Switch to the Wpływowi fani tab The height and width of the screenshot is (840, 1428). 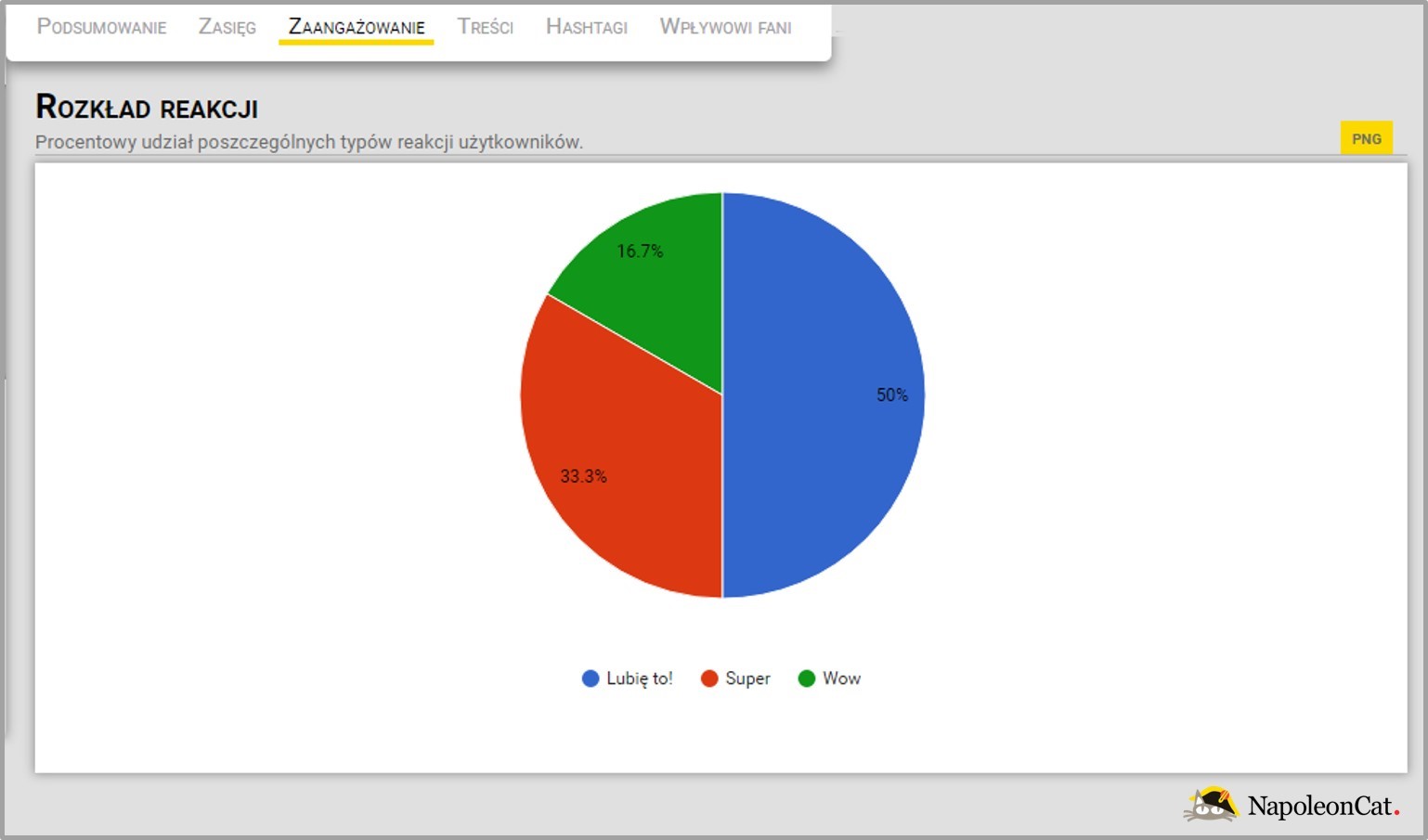tap(725, 27)
